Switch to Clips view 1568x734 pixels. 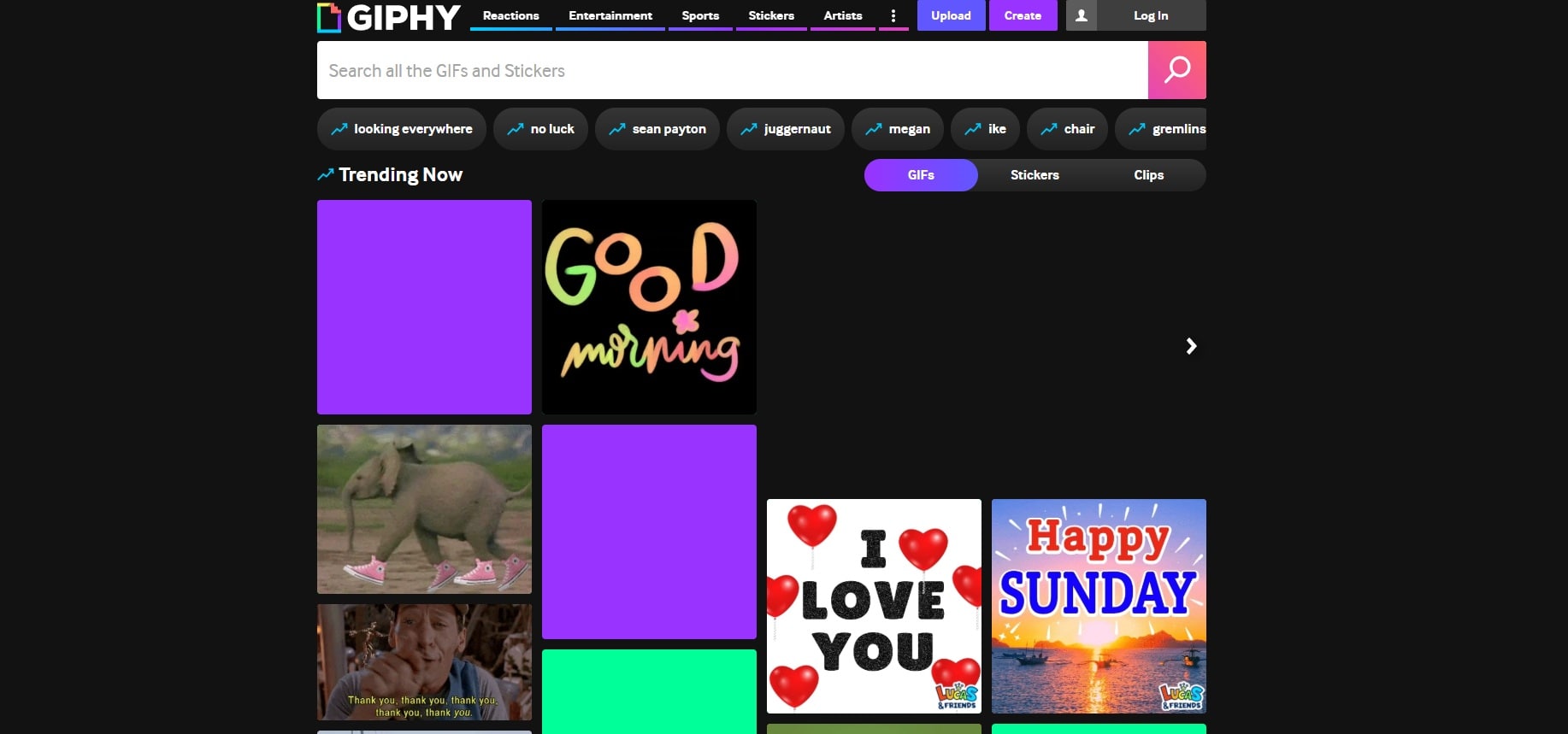[x=1148, y=175]
